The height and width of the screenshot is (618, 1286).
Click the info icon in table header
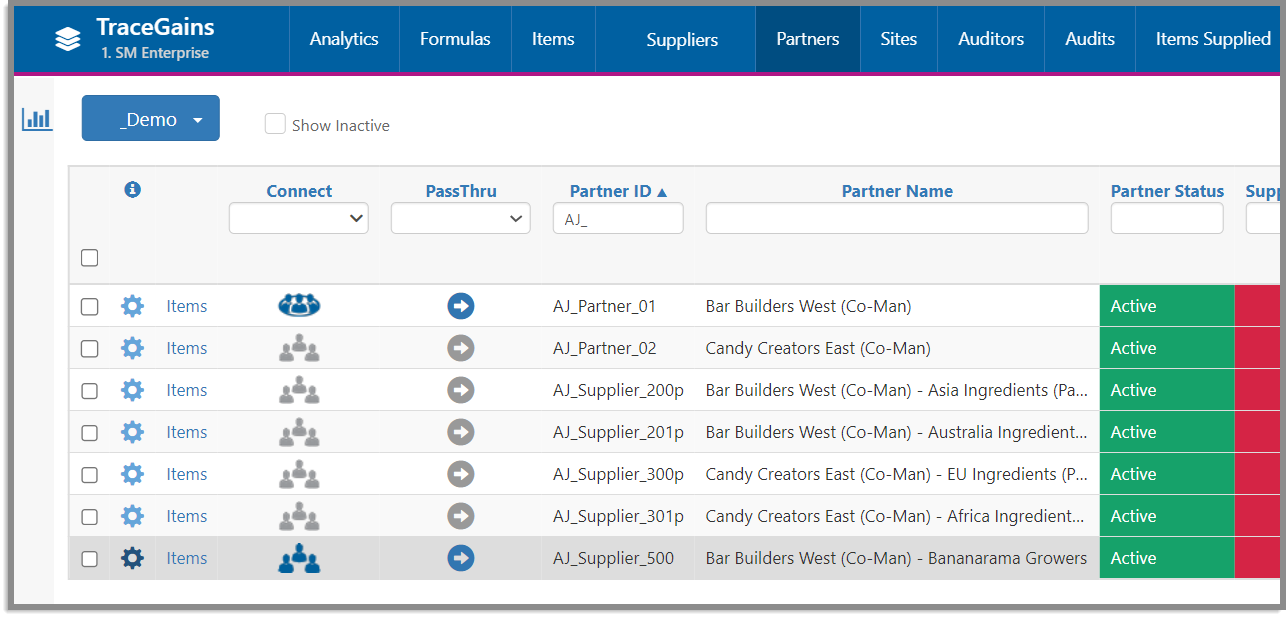pos(132,190)
